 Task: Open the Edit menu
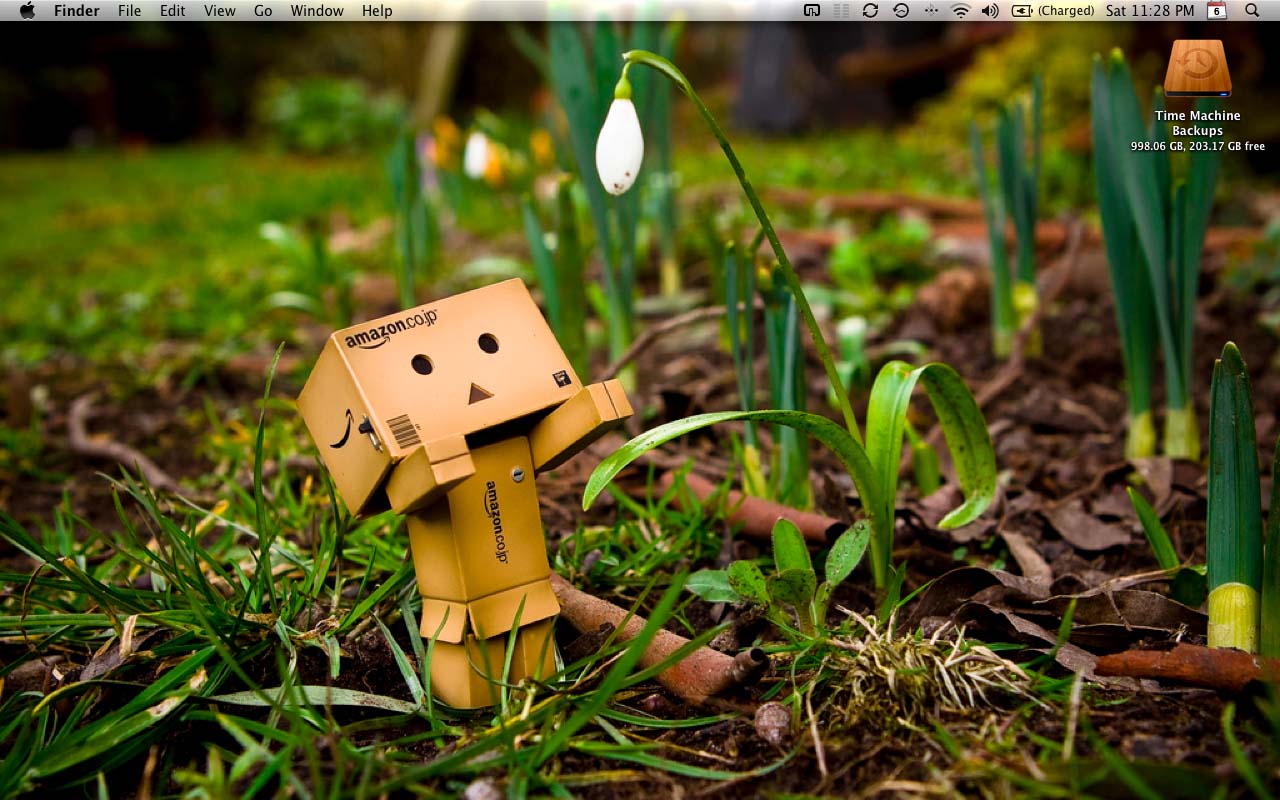coord(172,11)
